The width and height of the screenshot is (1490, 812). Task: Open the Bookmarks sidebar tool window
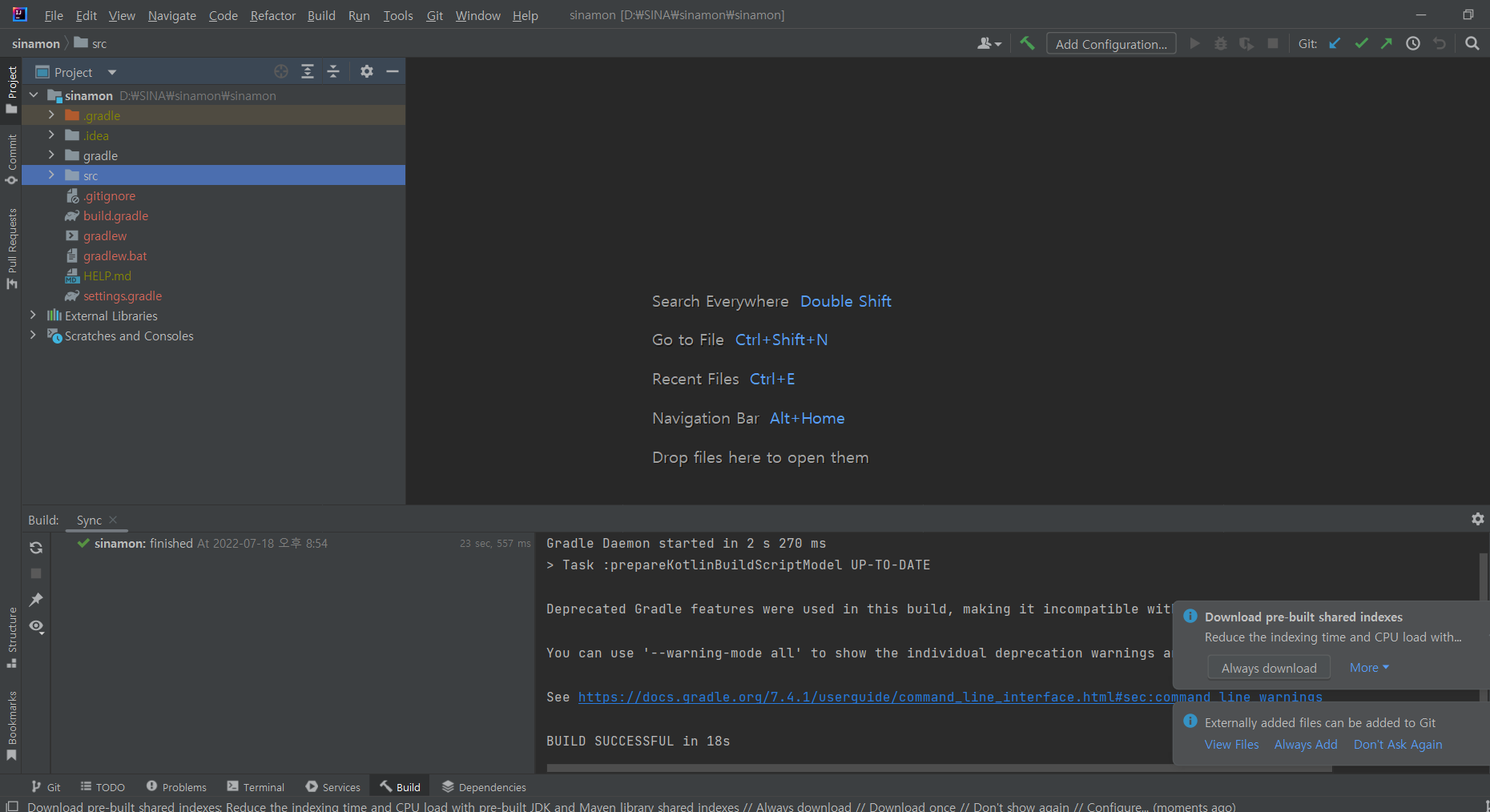tap(11, 726)
